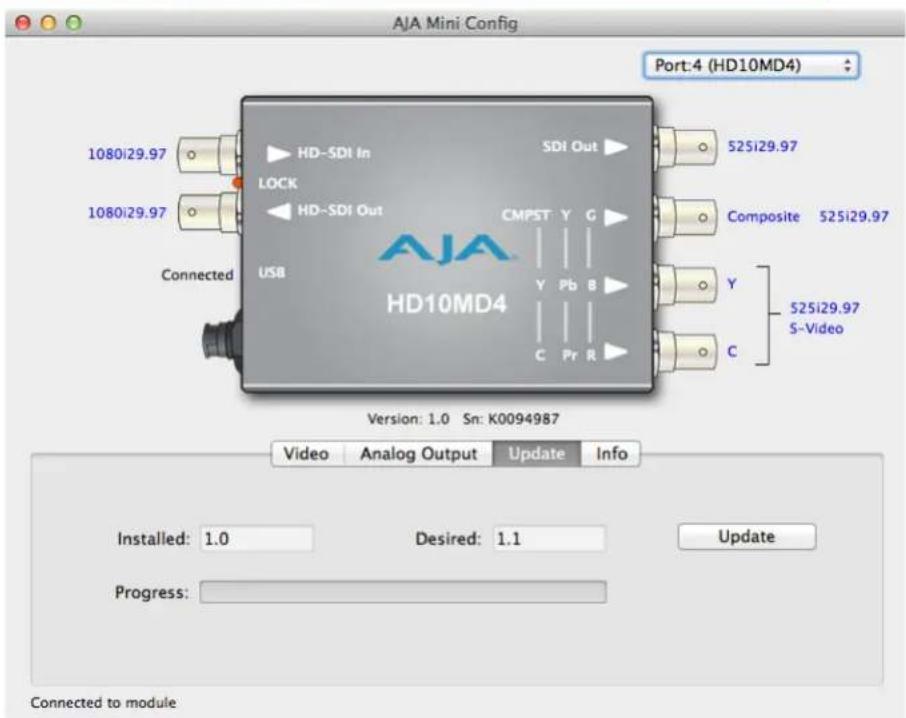The height and width of the screenshot is (718, 906).
Task: Click the AJA logo on the device
Action: (446, 249)
